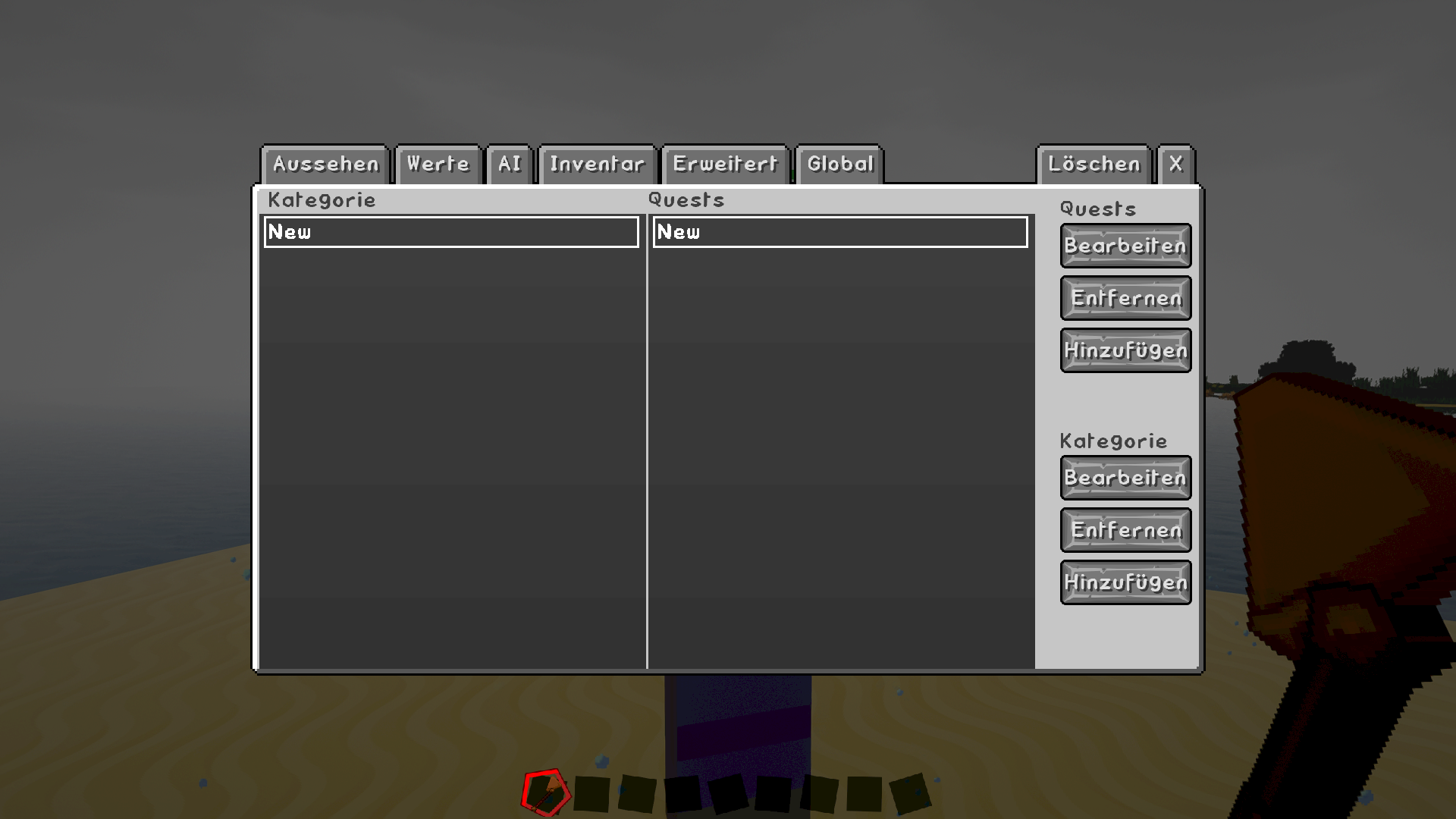Click the Kategorie column header
This screenshot has height=819, width=1456.
coord(321,199)
